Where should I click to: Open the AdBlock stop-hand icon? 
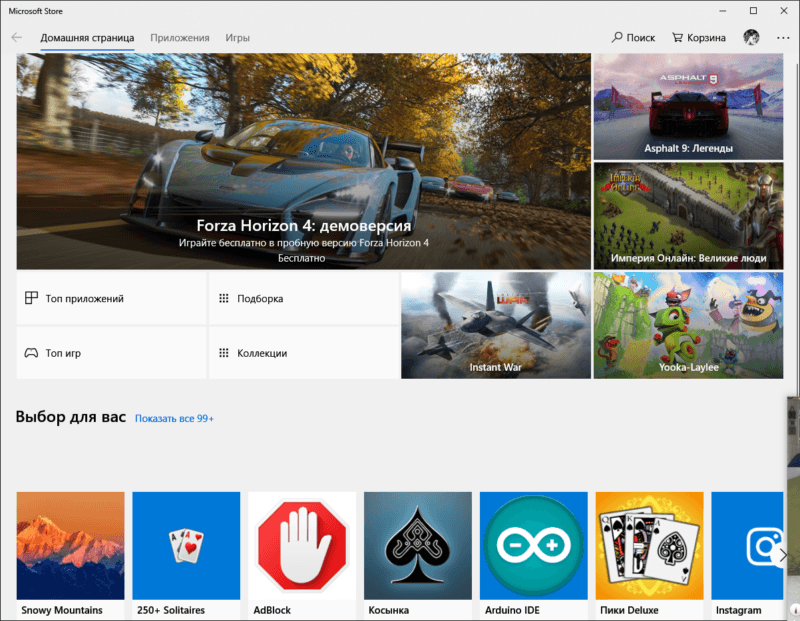click(x=302, y=545)
